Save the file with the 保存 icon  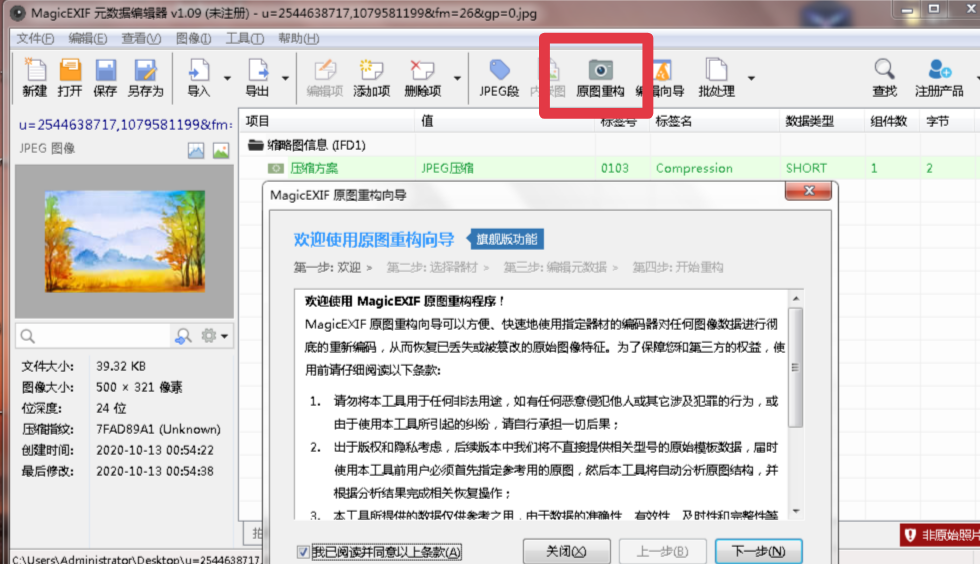click(x=105, y=70)
